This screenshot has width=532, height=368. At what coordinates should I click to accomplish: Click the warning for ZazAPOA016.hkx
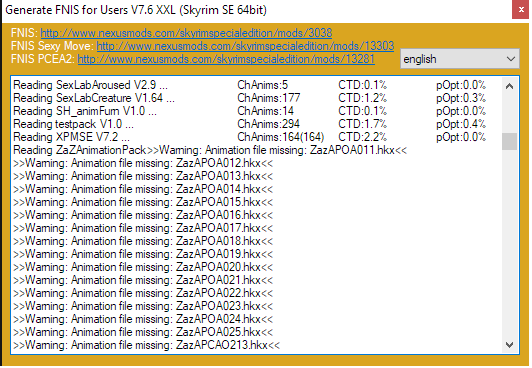point(143,215)
